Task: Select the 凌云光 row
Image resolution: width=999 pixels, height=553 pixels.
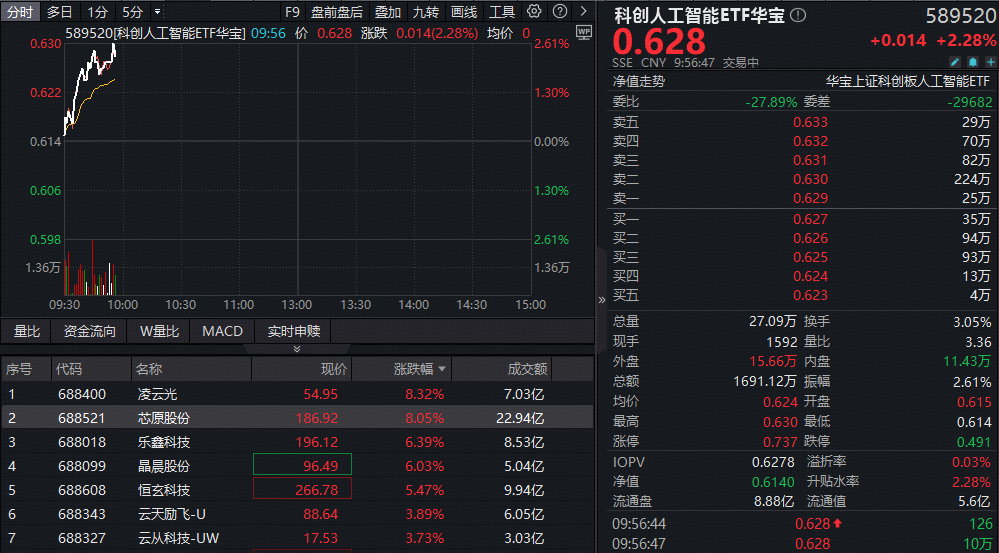Action: click(297, 394)
